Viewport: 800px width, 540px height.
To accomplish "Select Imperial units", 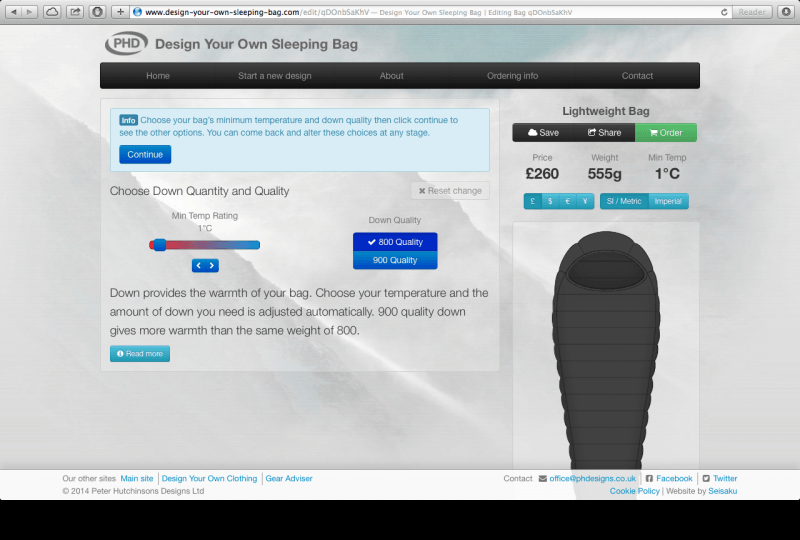I will tap(668, 201).
